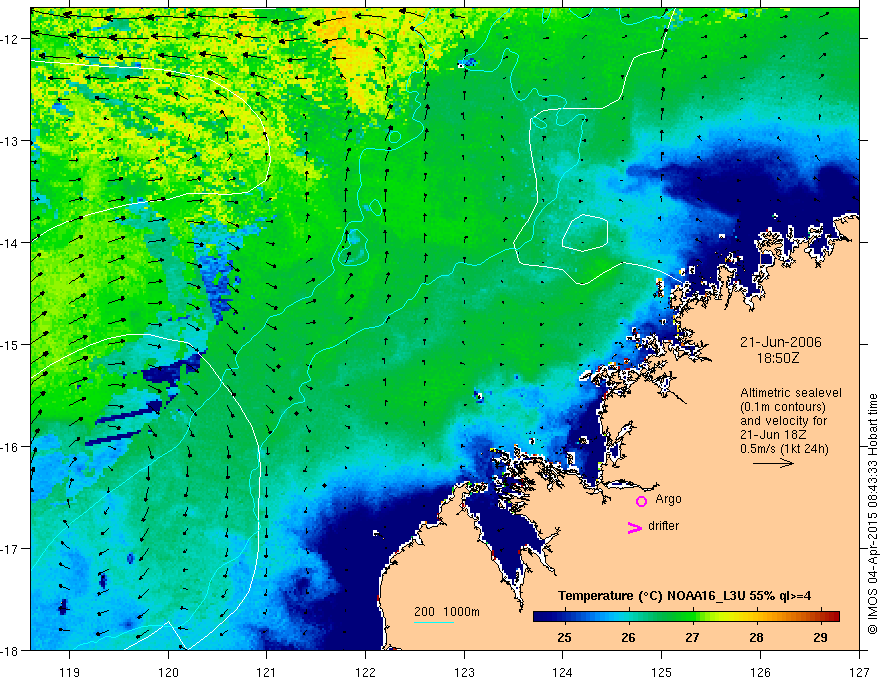The height and width of the screenshot is (680, 880).
Task: Click the color bar value 26
Action: [629, 637]
